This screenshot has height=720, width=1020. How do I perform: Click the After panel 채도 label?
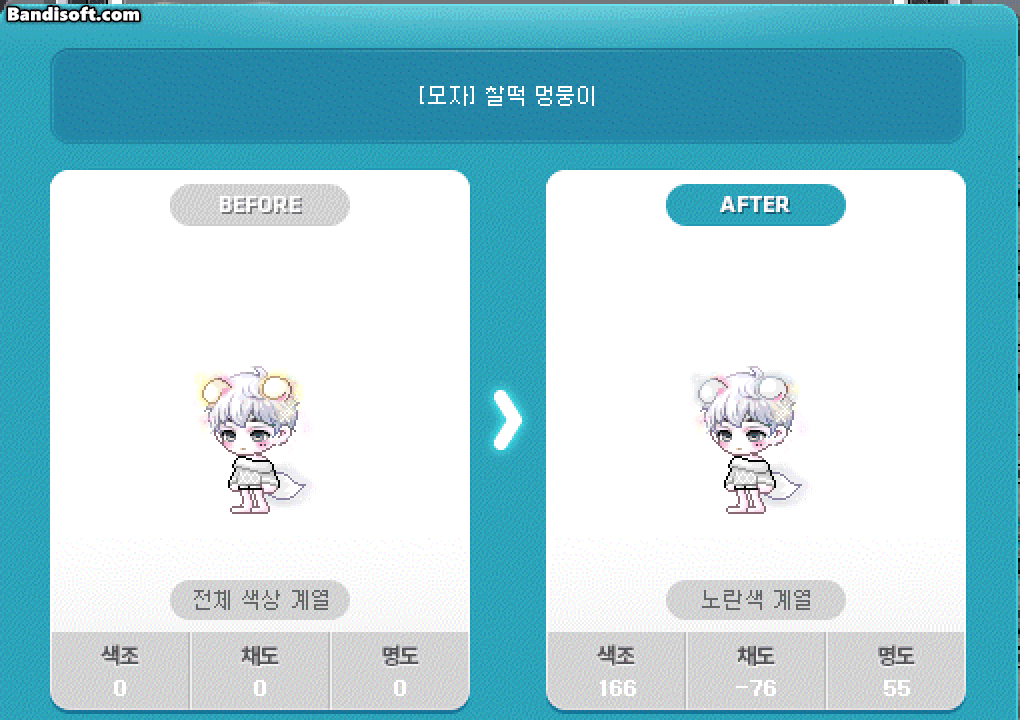tap(756, 655)
